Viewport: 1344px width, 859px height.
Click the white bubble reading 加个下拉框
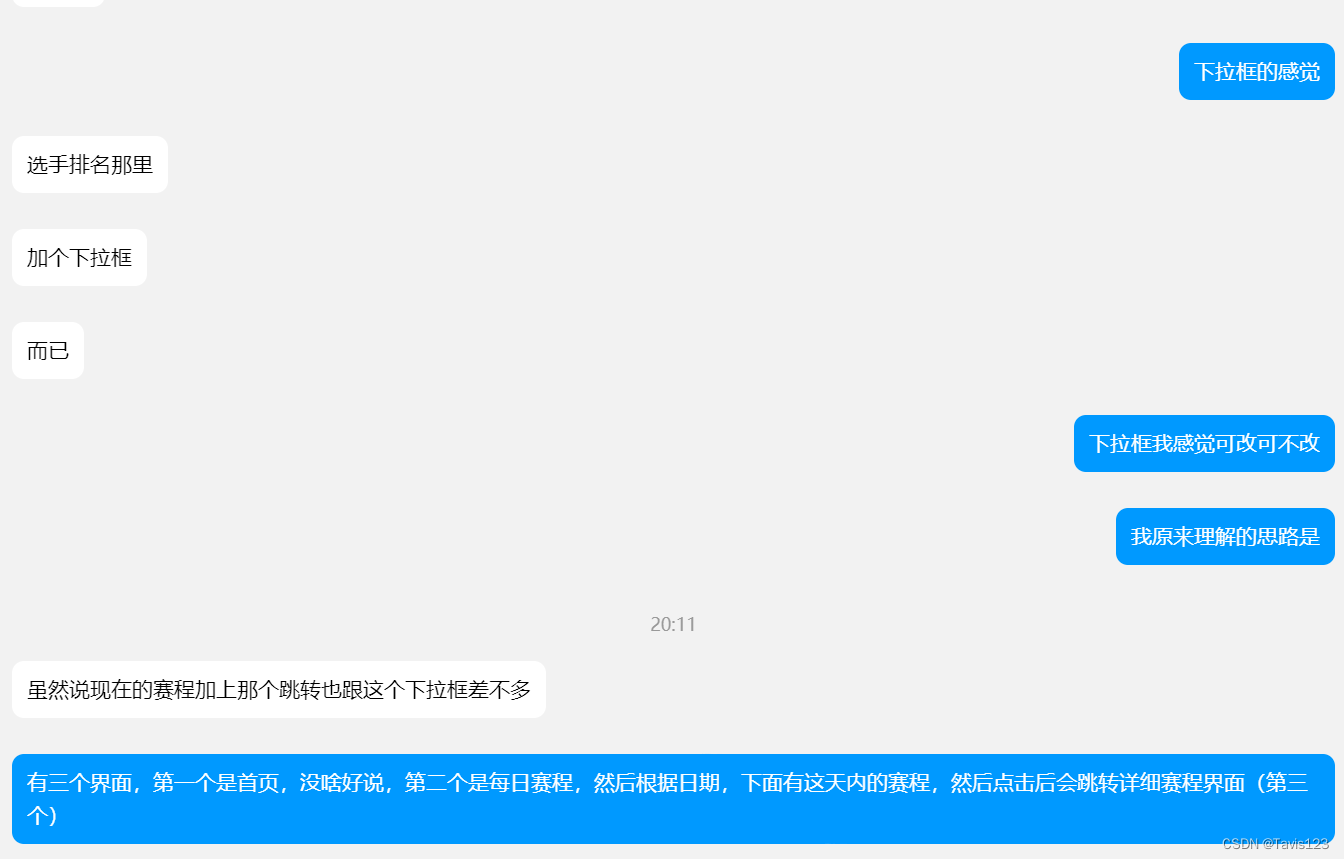click(x=79, y=257)
